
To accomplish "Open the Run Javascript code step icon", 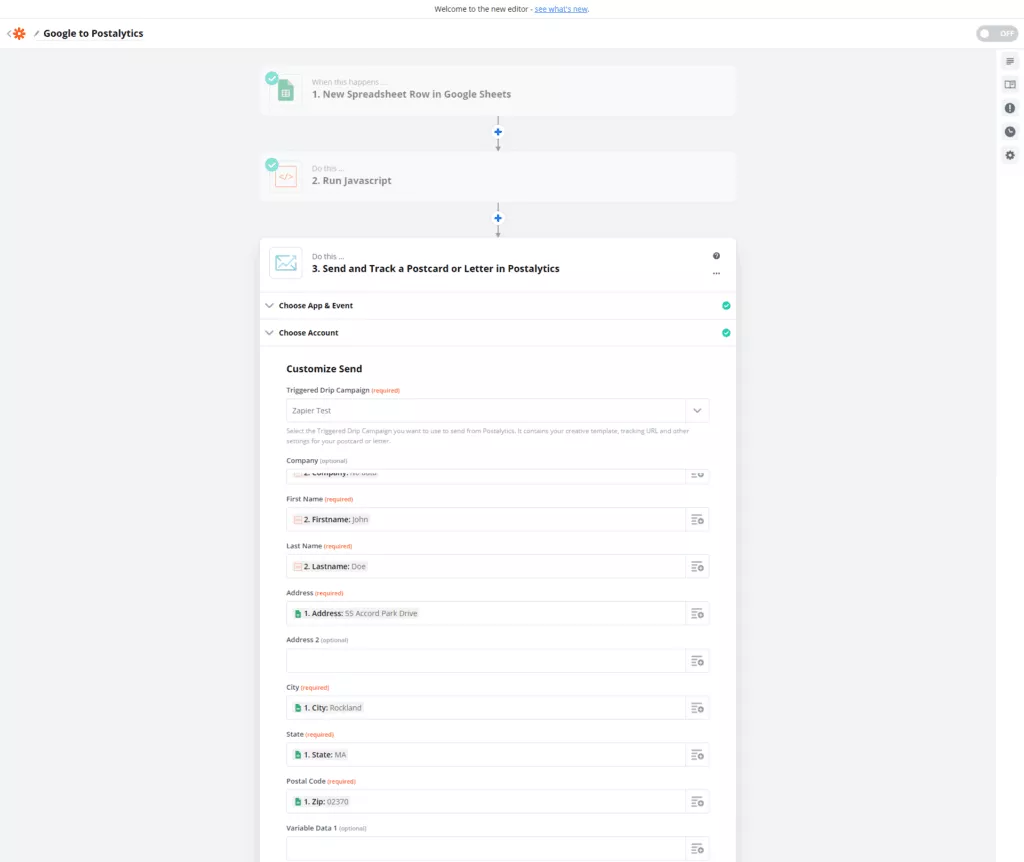I will click(x=285, y=177).
